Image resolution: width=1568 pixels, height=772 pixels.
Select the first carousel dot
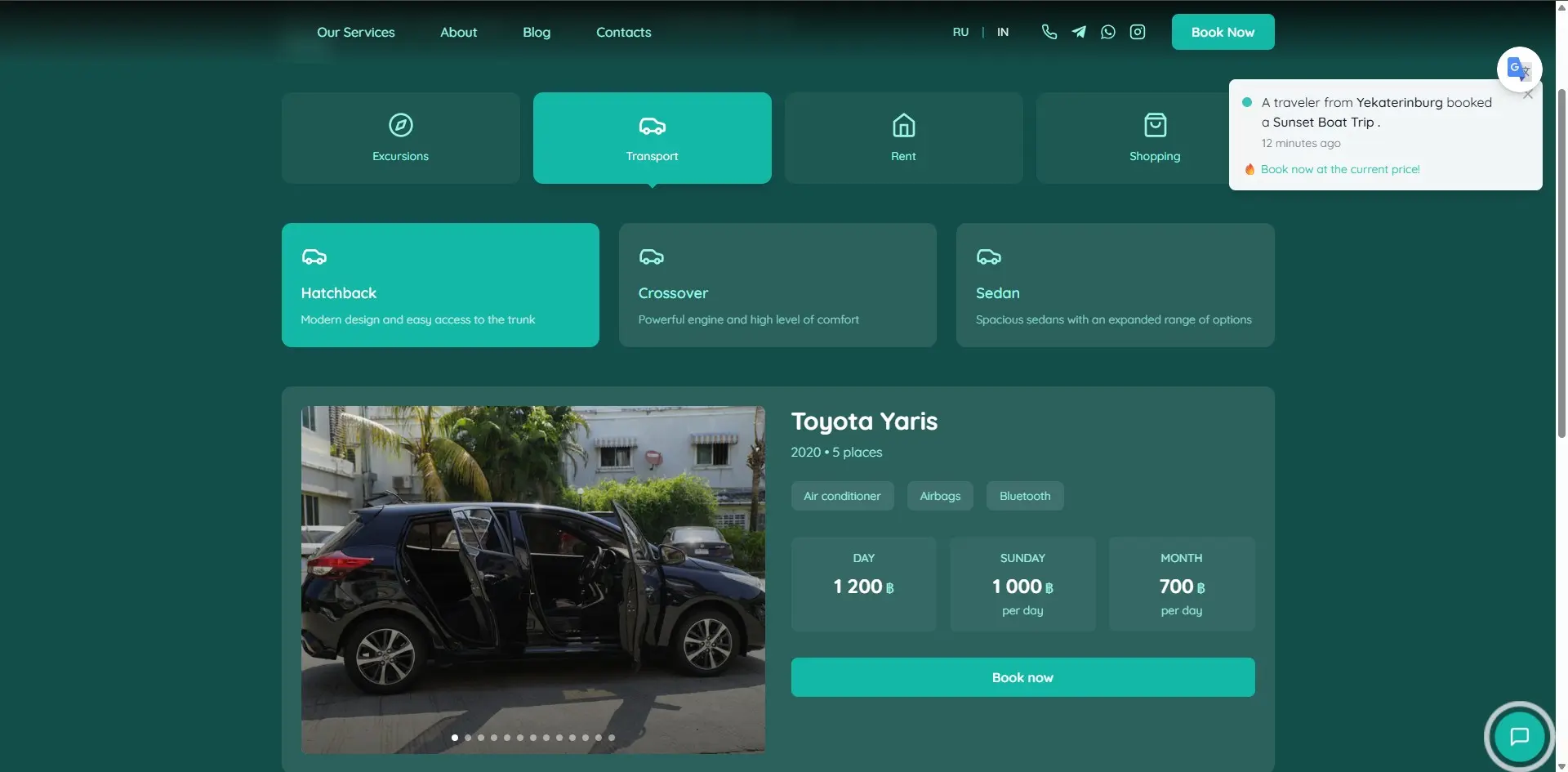455,738
